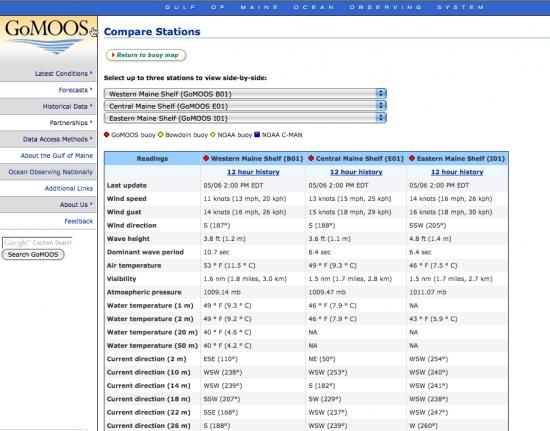
Task: Click the Return to buoy map button
Action: [146, 55]
